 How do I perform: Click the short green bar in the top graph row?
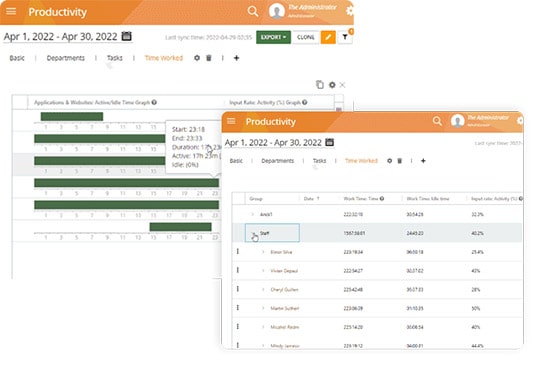[x=72, y=117]
